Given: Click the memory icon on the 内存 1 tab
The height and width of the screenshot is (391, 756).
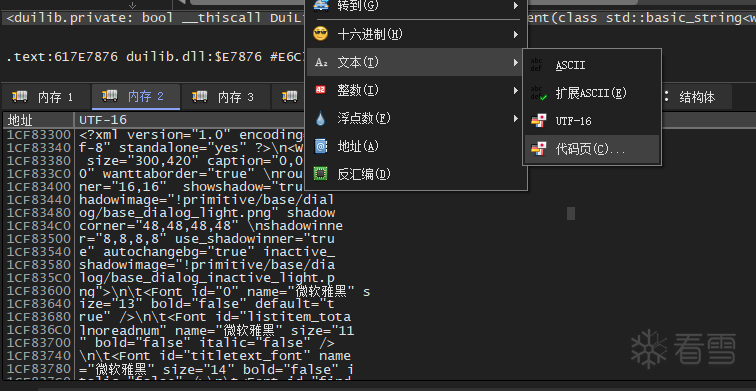Looking at the screenshot, I should click(19, 97).
